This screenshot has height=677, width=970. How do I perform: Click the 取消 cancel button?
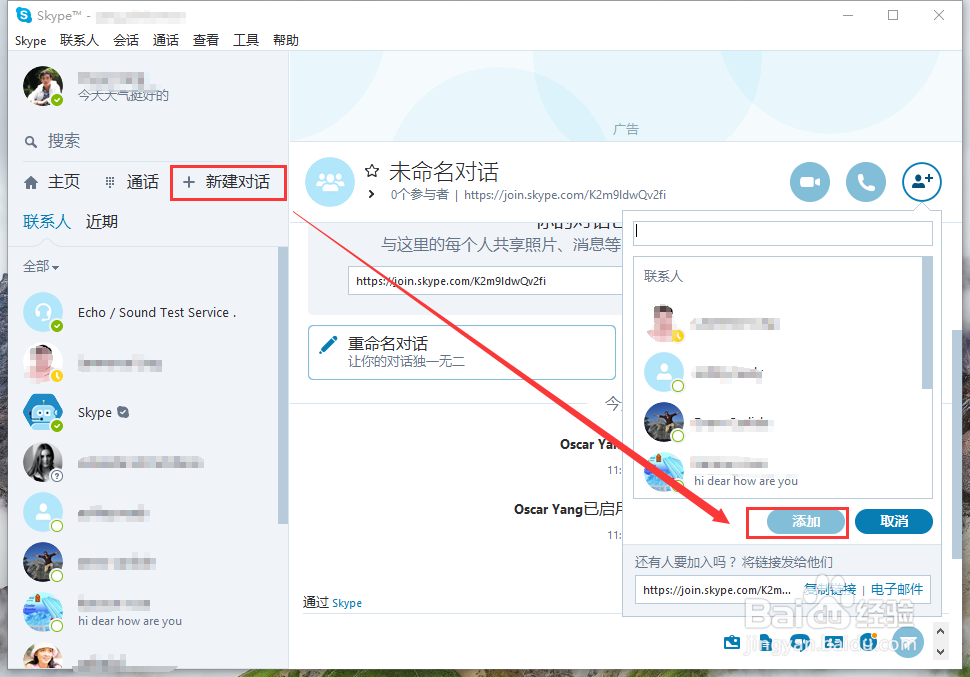coord(894,522)
